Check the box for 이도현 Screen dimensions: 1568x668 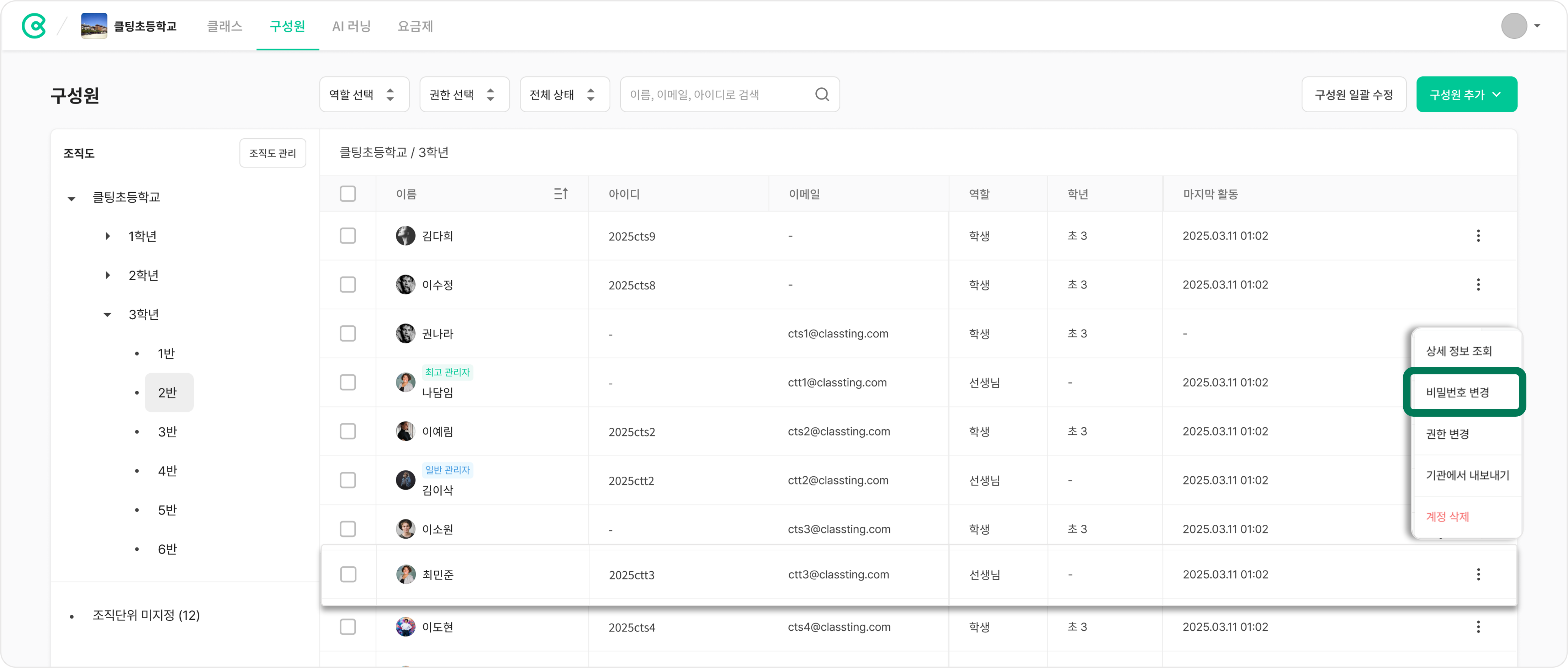pos(348,627)
